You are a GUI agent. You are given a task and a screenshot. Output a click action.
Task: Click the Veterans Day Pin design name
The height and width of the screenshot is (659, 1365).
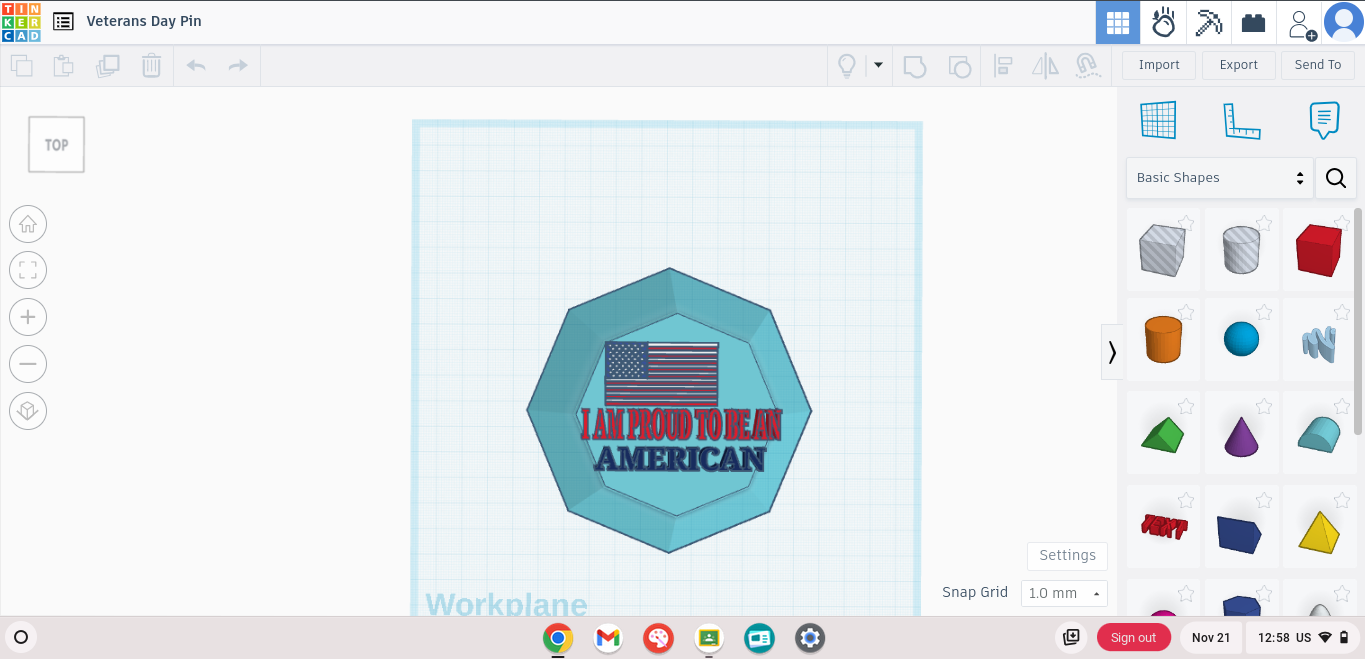point(144,22)
